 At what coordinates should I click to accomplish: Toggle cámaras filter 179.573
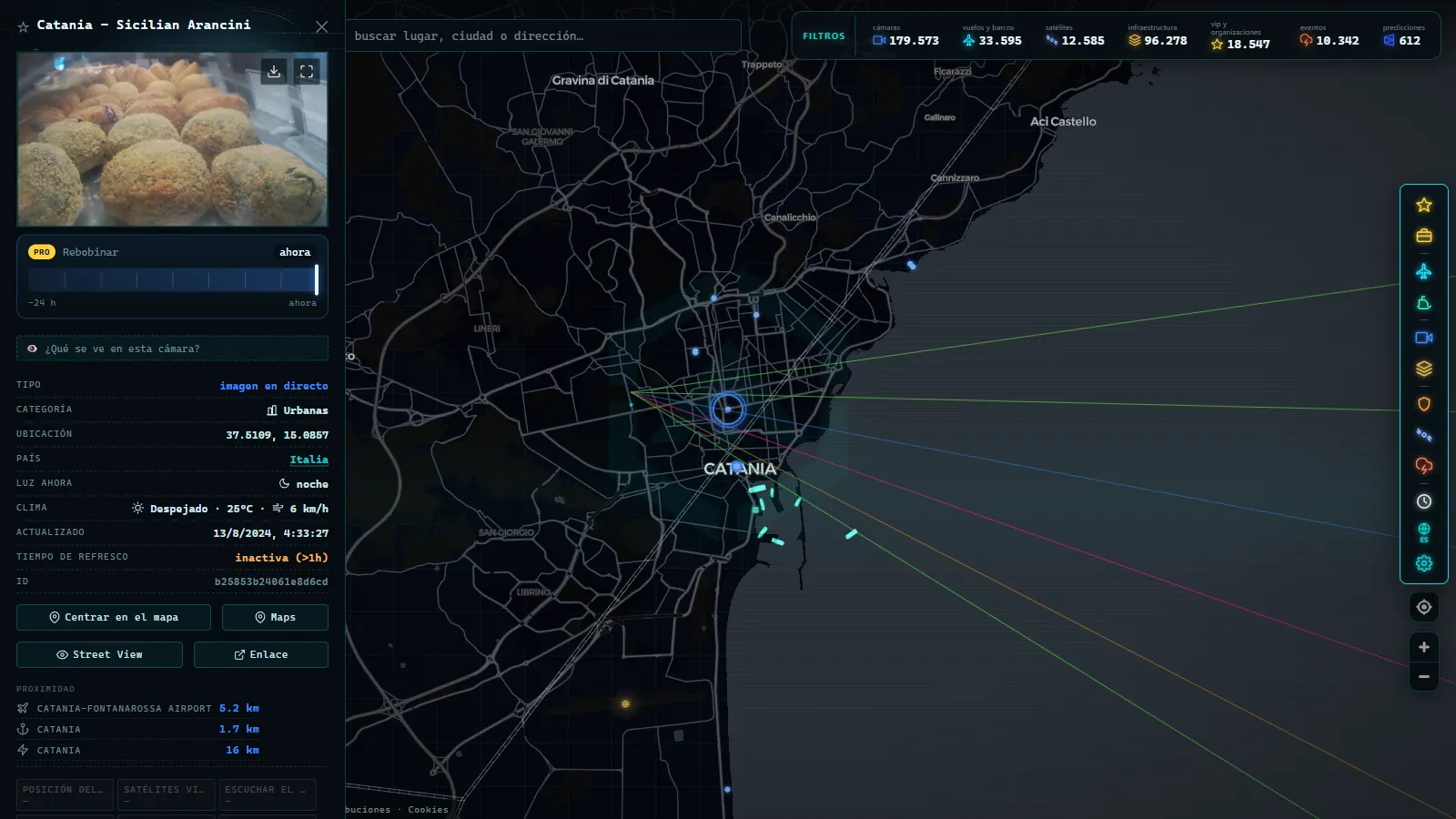click(x=905, y=36)
